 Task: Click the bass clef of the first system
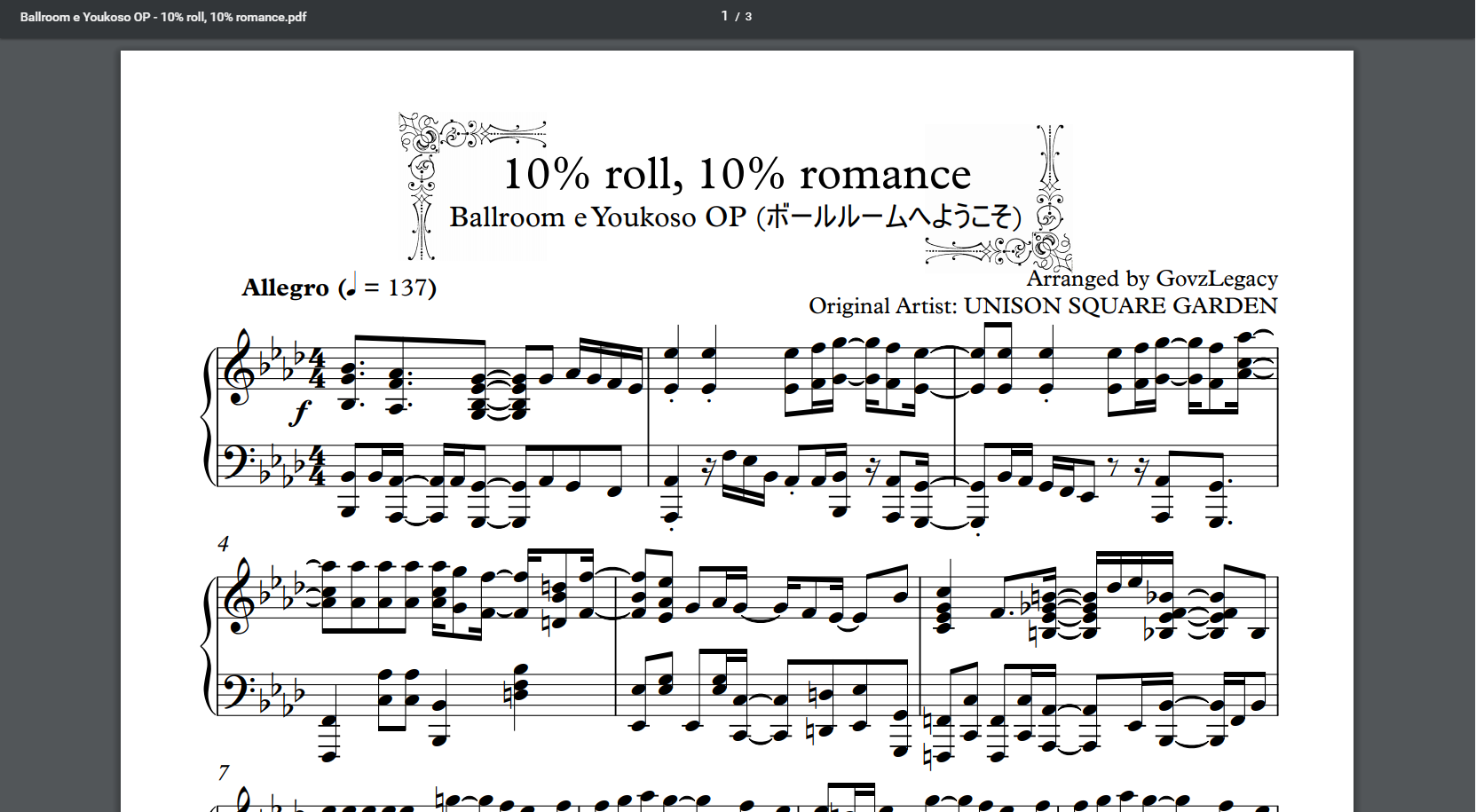pos(239,462)
